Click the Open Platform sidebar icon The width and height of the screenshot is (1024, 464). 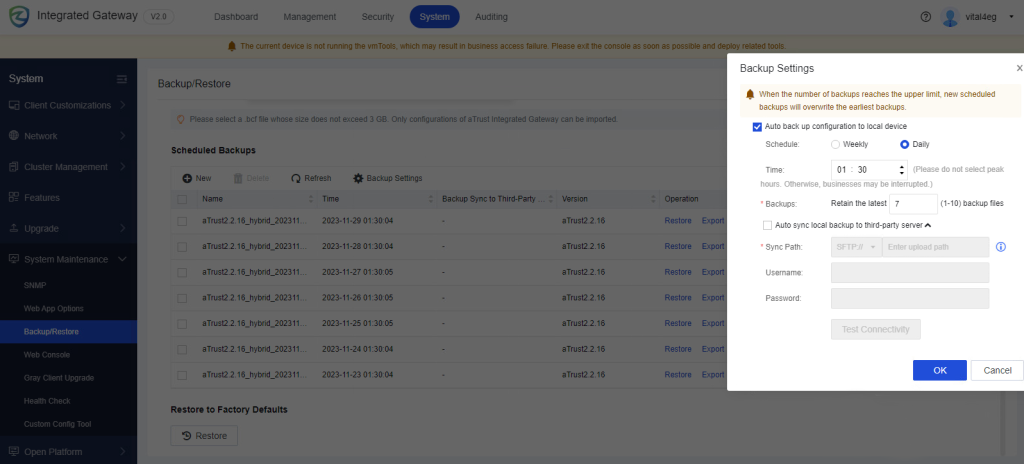tap(14, 452)
